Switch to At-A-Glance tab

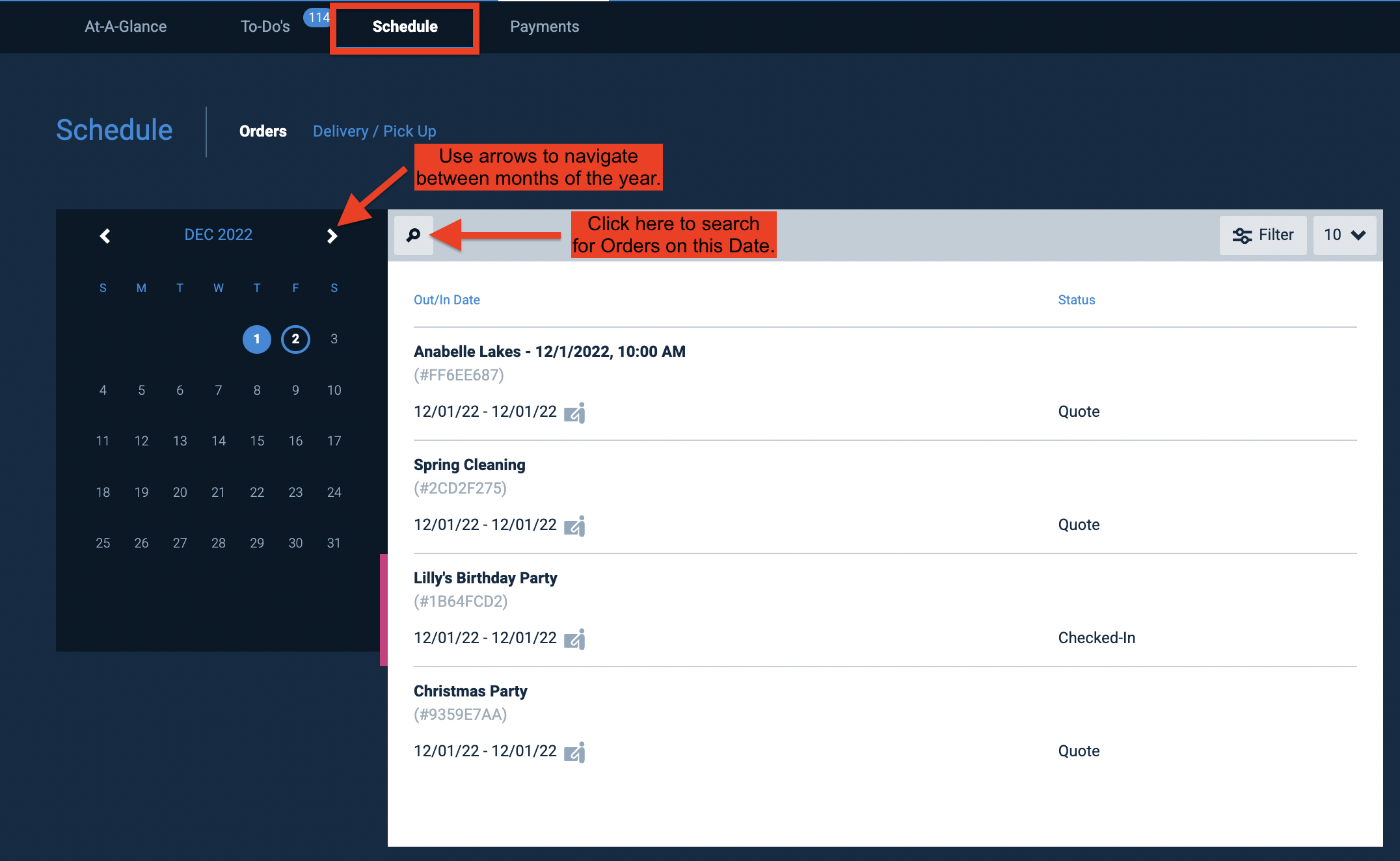126,27
